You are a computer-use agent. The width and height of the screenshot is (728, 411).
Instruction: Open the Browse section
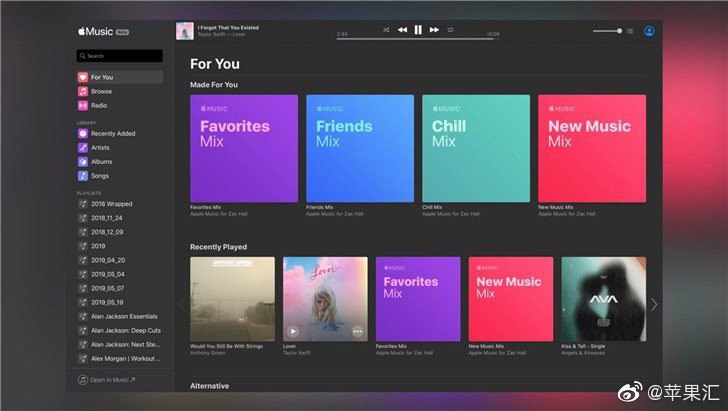120,91
